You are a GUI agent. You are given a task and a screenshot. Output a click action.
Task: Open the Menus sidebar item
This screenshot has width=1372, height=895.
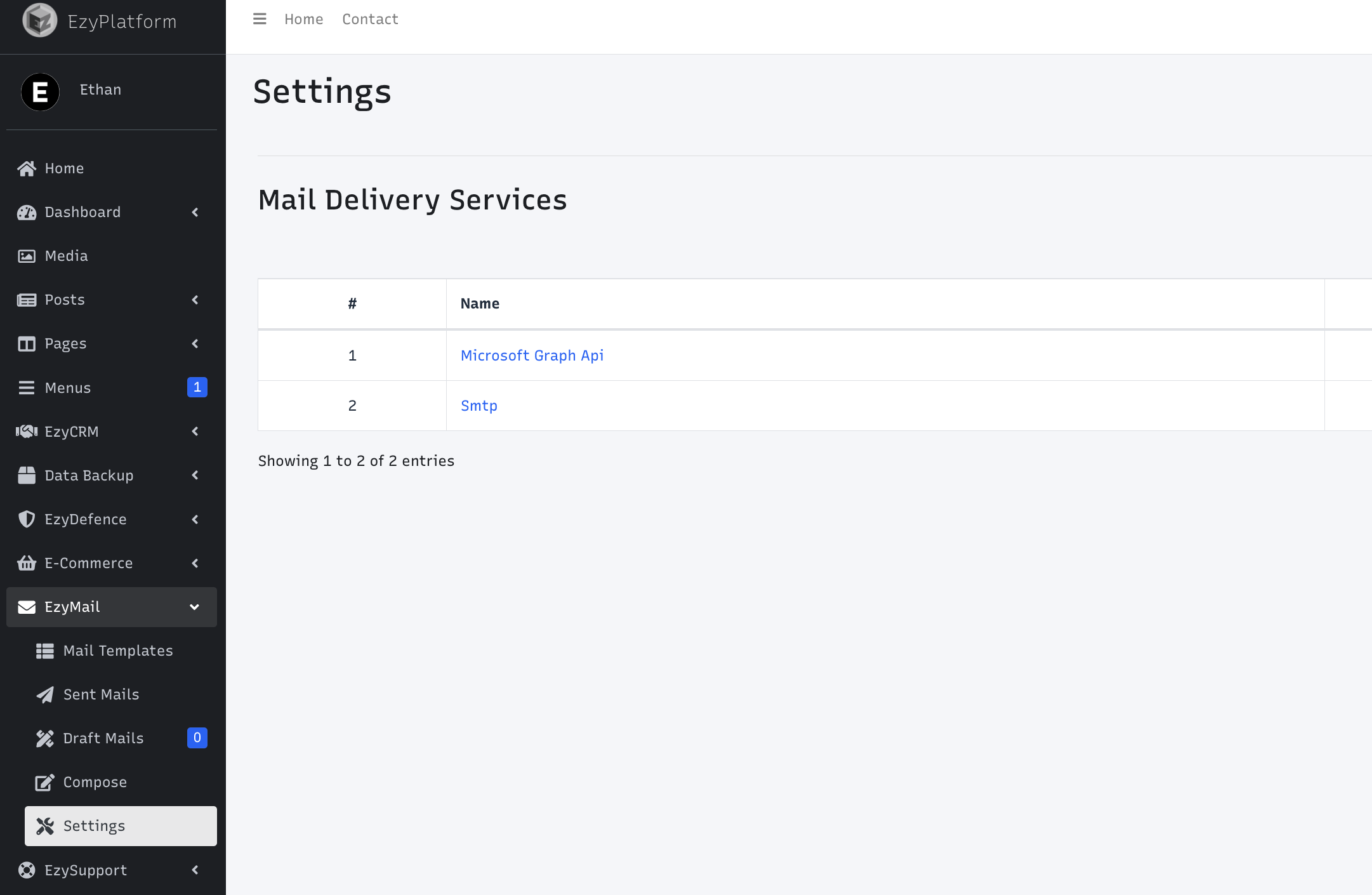click(68, 388)
